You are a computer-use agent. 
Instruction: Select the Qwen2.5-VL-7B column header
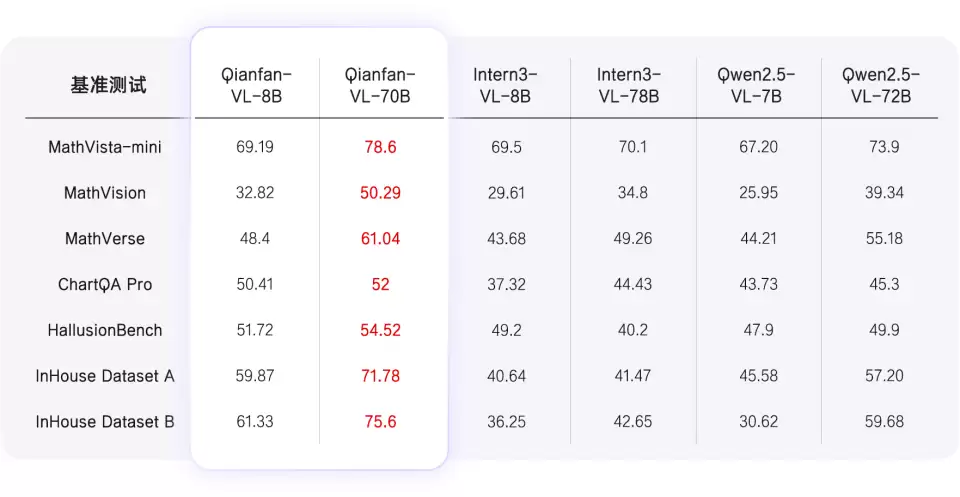pos(757,85)
